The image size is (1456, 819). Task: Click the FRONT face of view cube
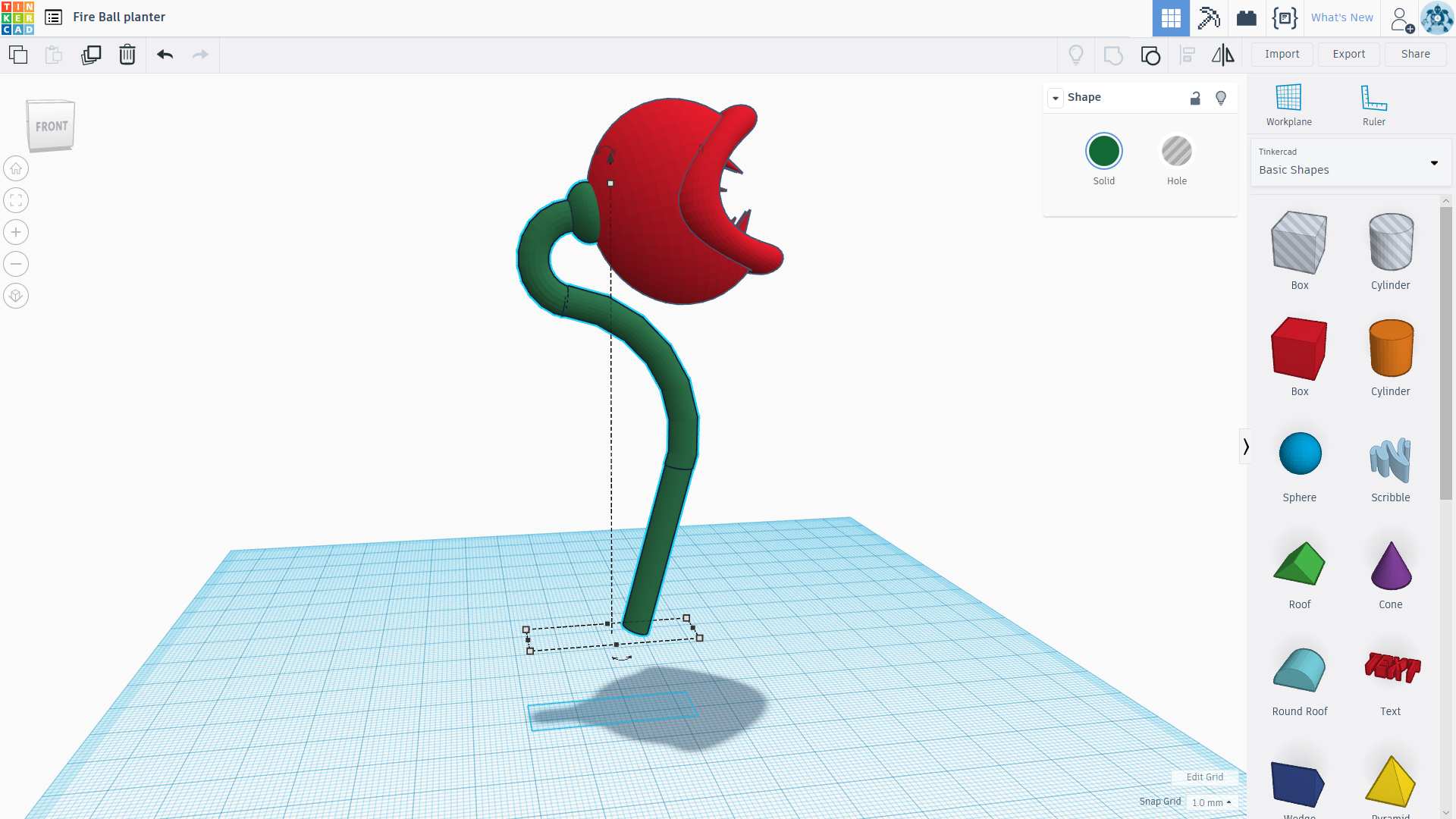coord(52,127)
